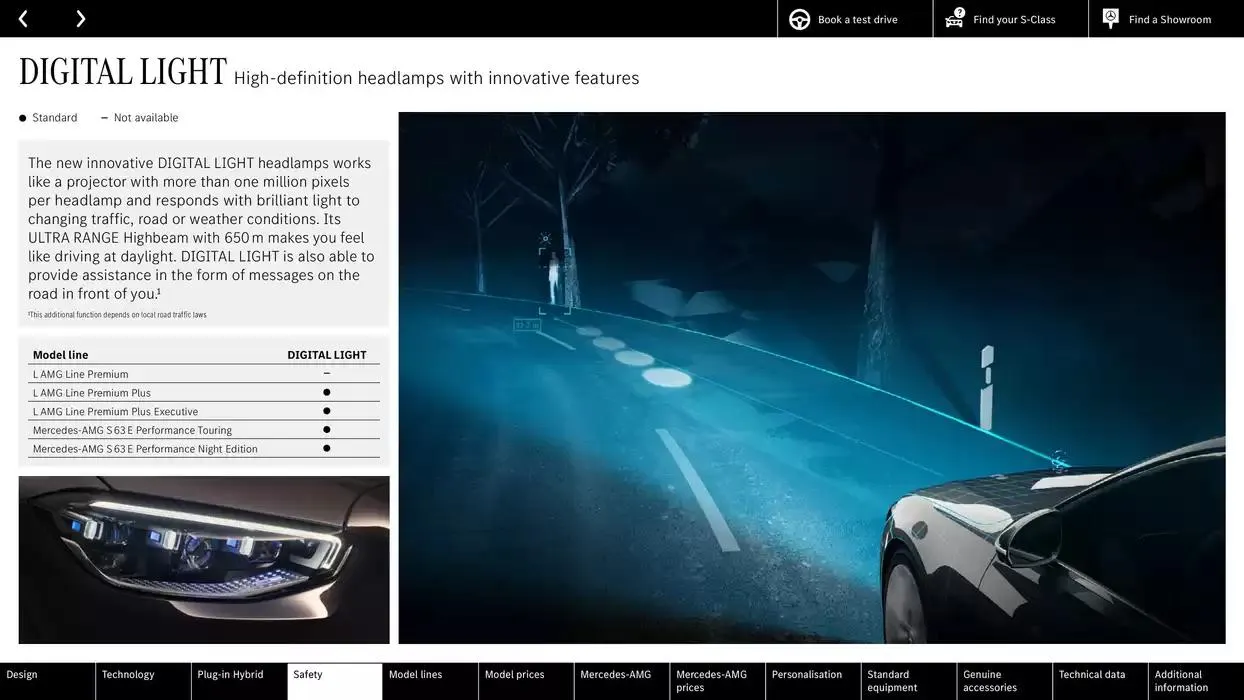Screen dimensions: 1244x700
Task: Click the Not available legend label
Action: click(146, 118)
